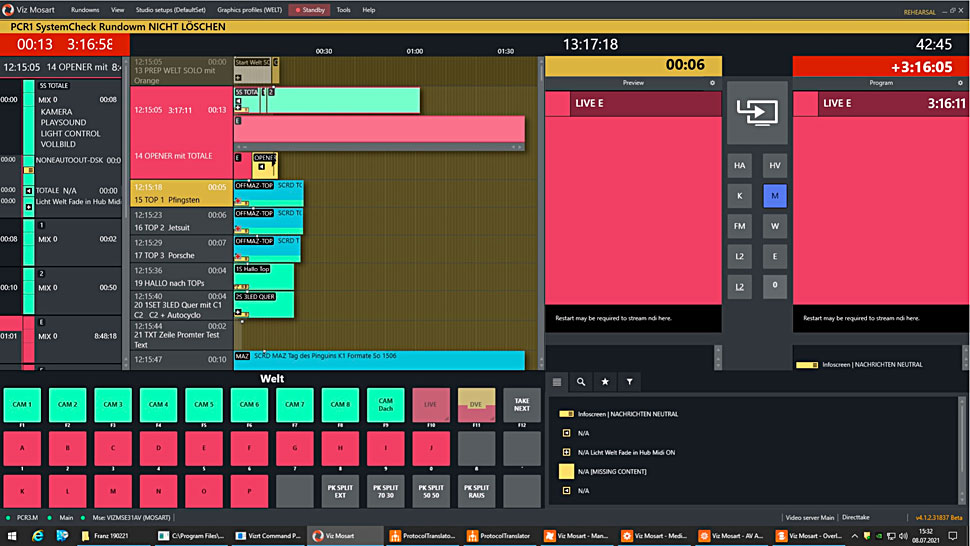Open the View menu
Image resolution: width=970 pixels, height=546 pixels.
pos(118,10)
